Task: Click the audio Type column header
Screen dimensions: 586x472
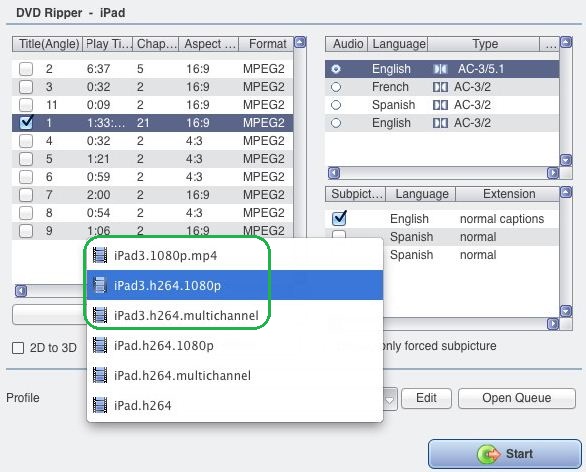Action: coord(484,44)
